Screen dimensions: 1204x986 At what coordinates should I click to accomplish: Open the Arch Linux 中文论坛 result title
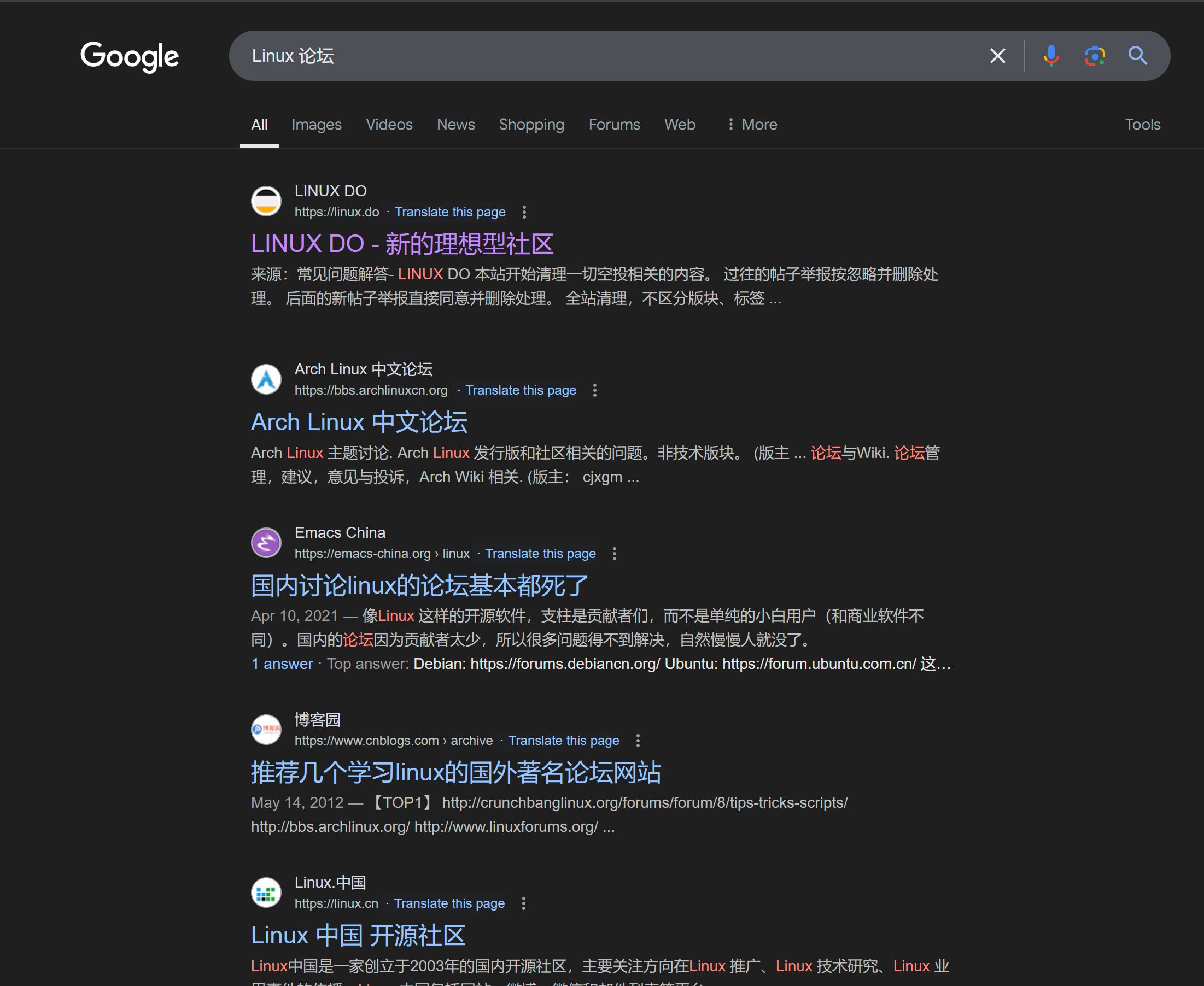(x=359, y=422)
